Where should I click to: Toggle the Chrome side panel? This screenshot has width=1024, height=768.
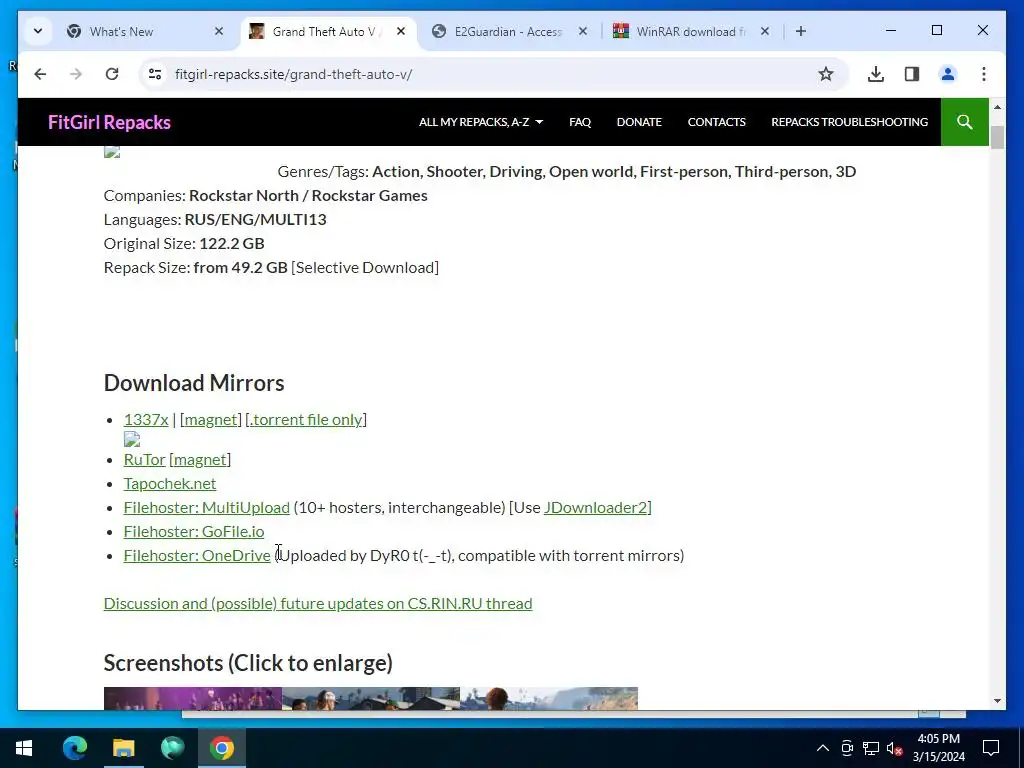(912, 74)
